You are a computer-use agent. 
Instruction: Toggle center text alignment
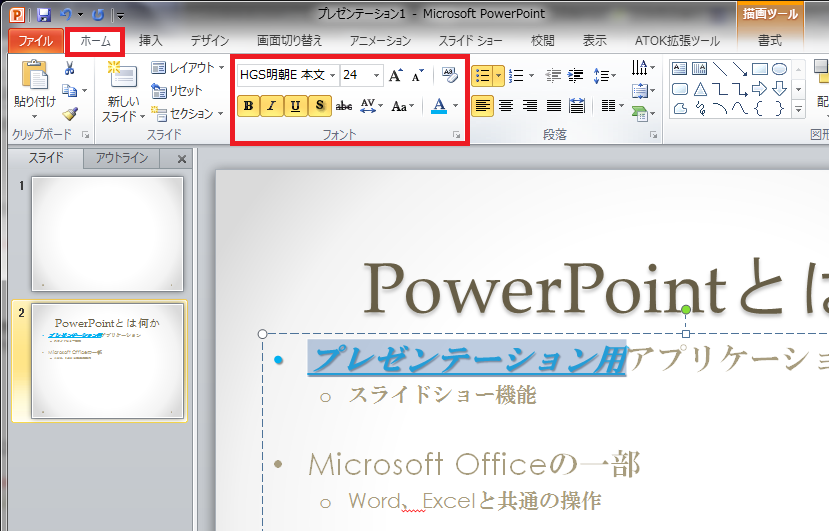point(506,106)
